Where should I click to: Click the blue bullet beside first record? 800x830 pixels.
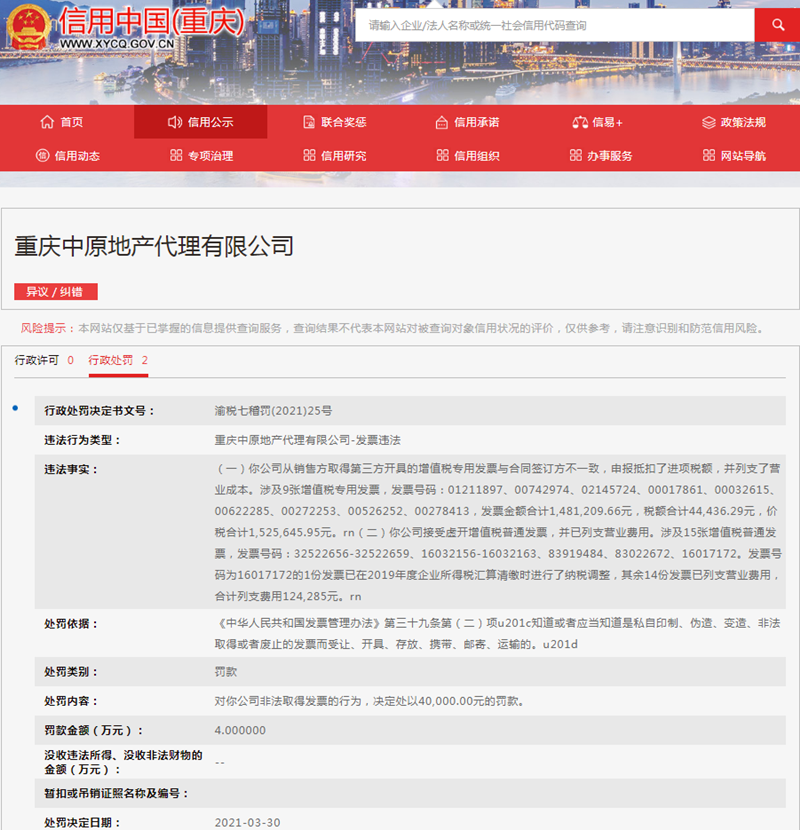pos(15,408)
